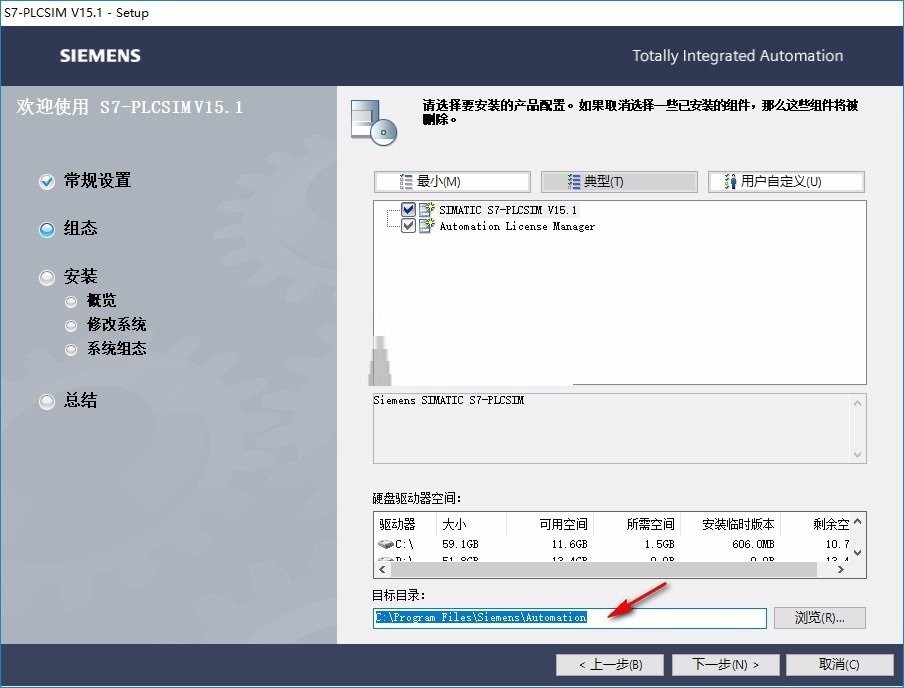904x688 pixels.
Task: Click the 组态 step indicator
Action: [x=47, y=230]
